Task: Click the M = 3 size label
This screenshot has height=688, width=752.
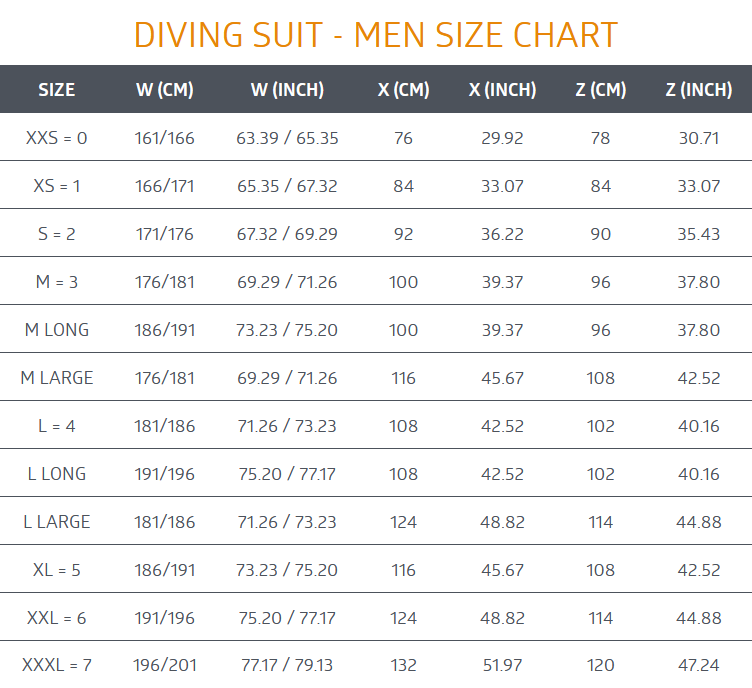Action: click(x=57, y=282)
